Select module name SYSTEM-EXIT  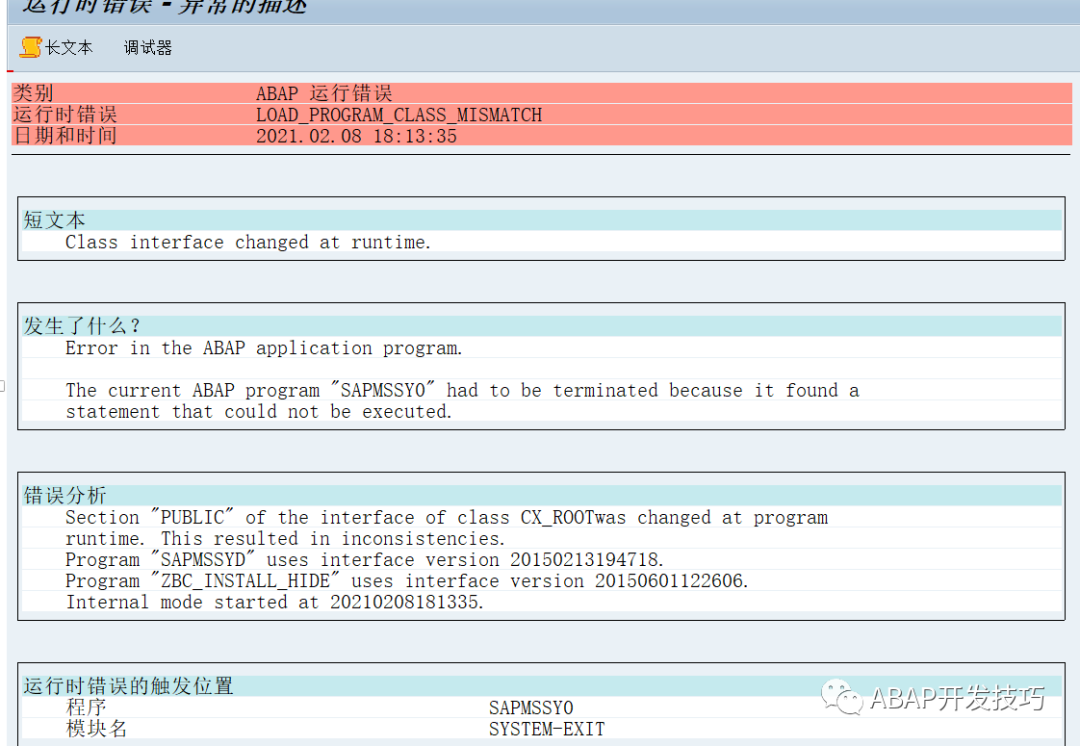[547, 729]
